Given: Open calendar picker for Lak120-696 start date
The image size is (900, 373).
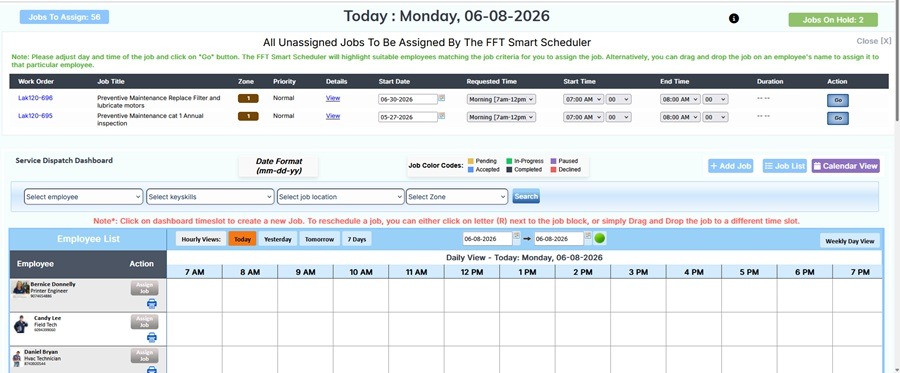Looking at the screenshot, I should 442,98.
